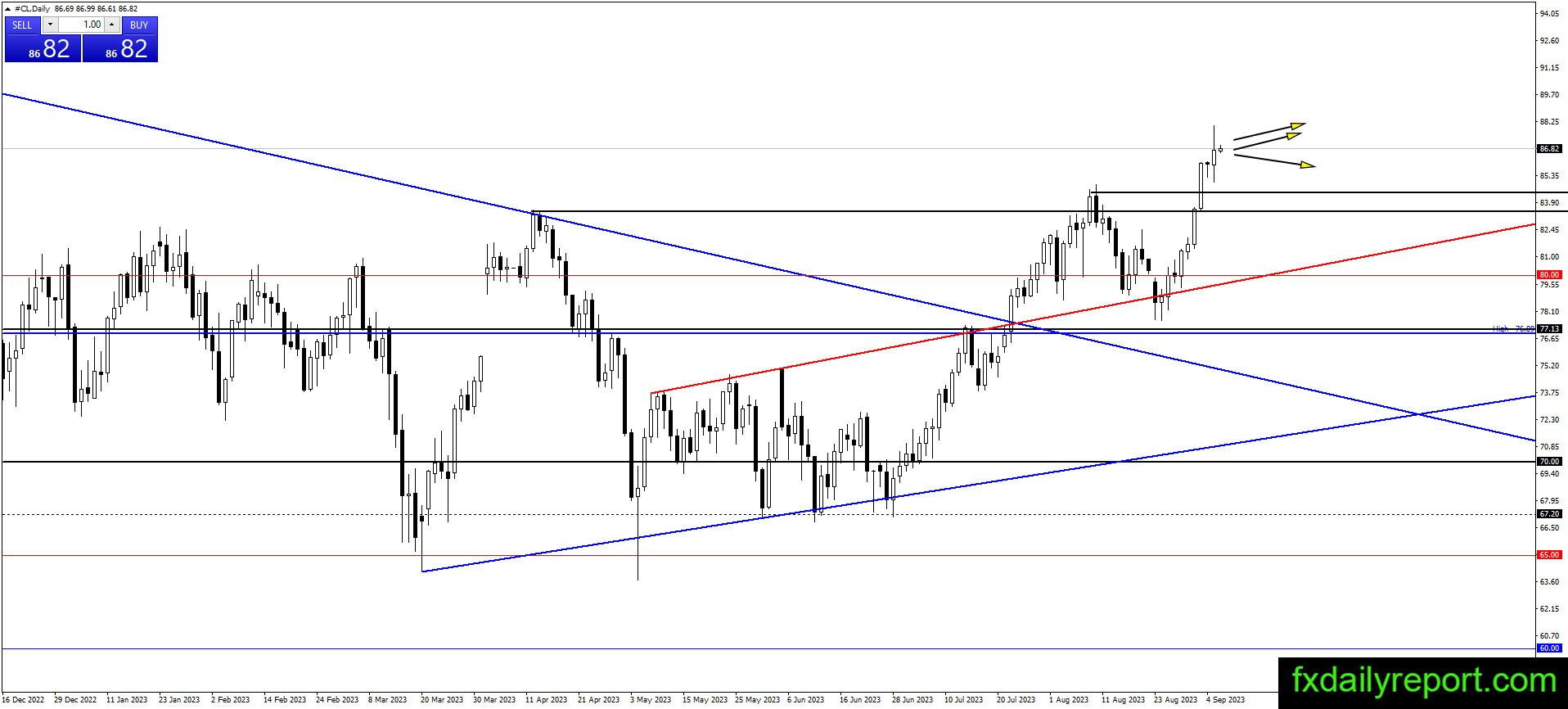
Task: Click the 14 Feb 2023 date label
Action: click(285, 700)
